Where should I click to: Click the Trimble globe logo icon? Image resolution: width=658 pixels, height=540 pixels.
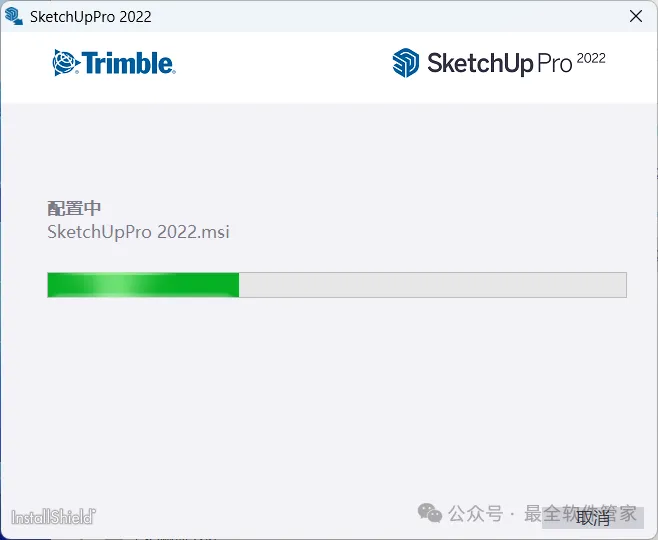(x=65, y=63)
